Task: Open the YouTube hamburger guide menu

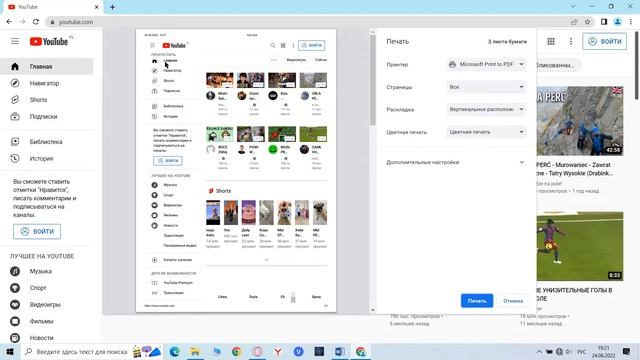Action: (x=15, y=41)
